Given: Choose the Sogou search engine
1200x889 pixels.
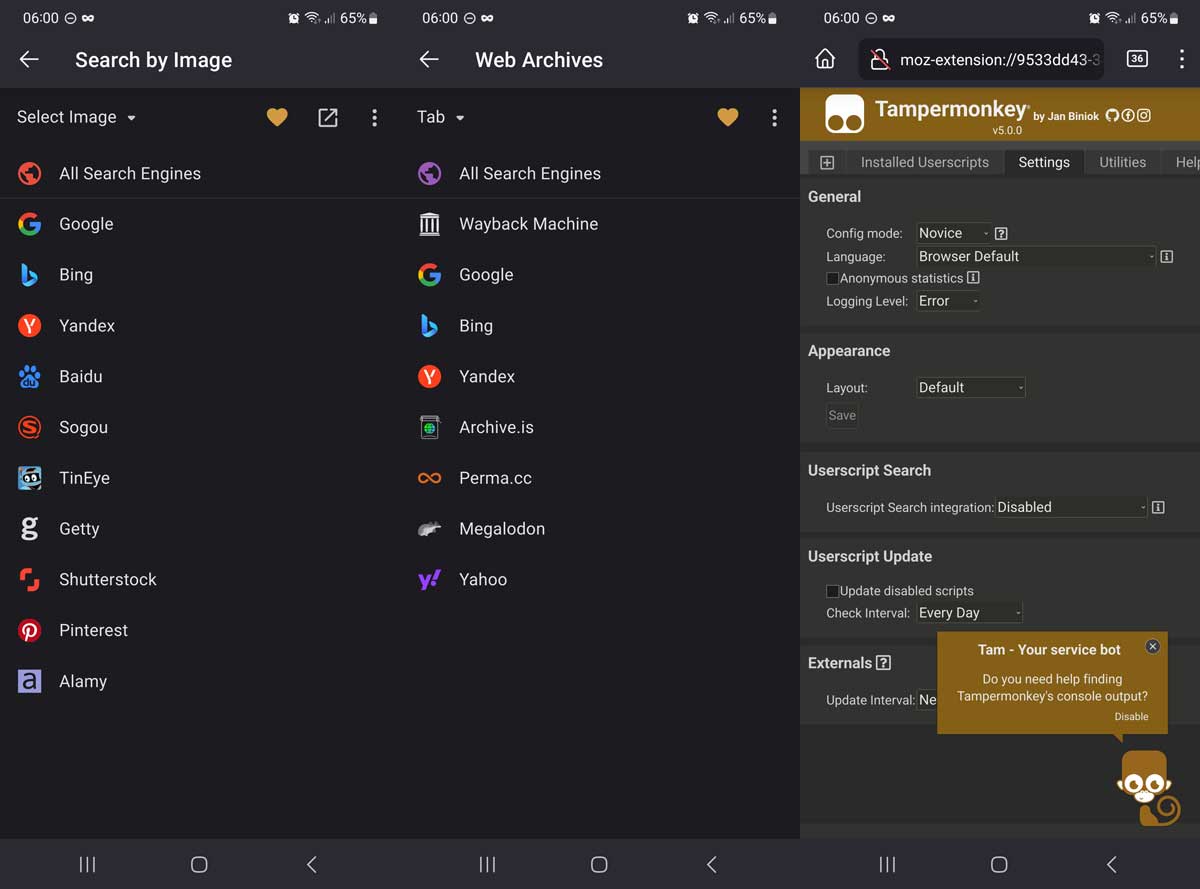Looking at the screenshot, I should pos(200,427).
